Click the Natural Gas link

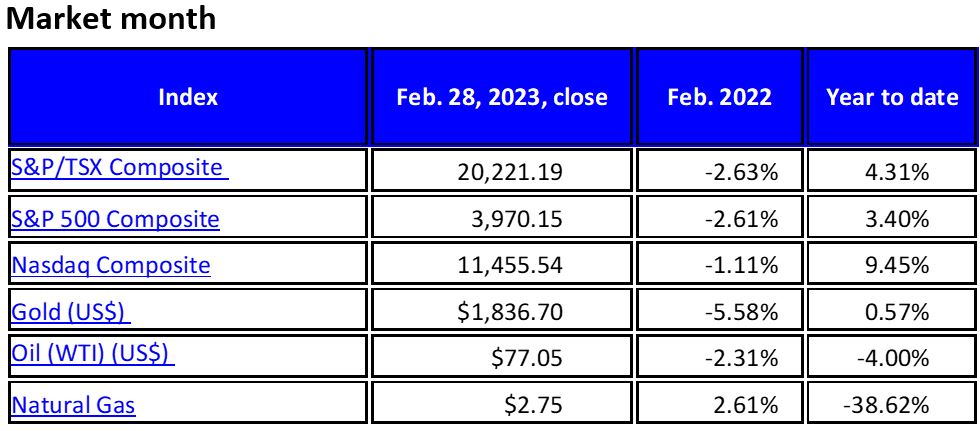72,405
